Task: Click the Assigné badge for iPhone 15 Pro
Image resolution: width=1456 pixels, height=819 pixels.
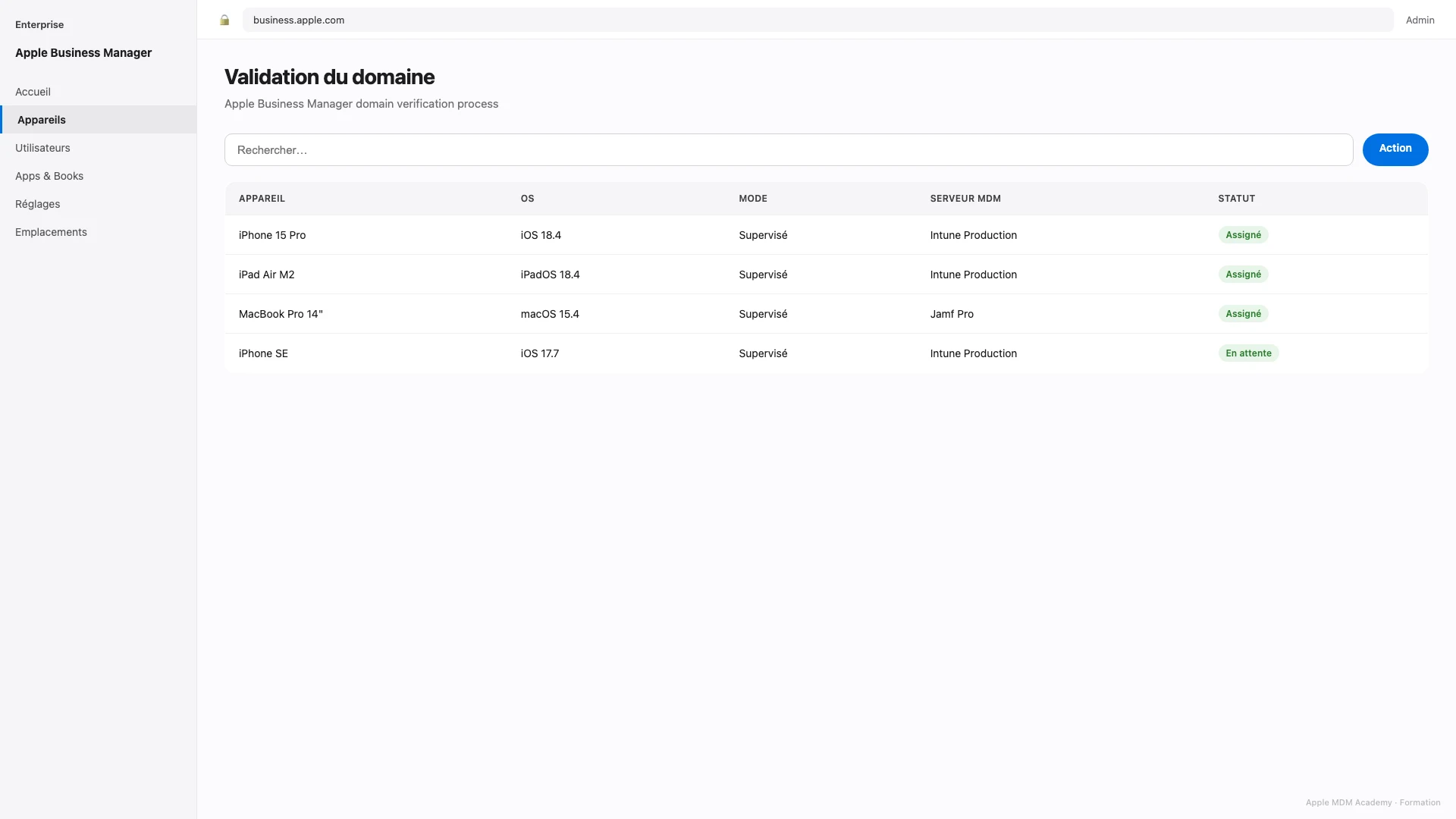Action: coord(1243,235)
